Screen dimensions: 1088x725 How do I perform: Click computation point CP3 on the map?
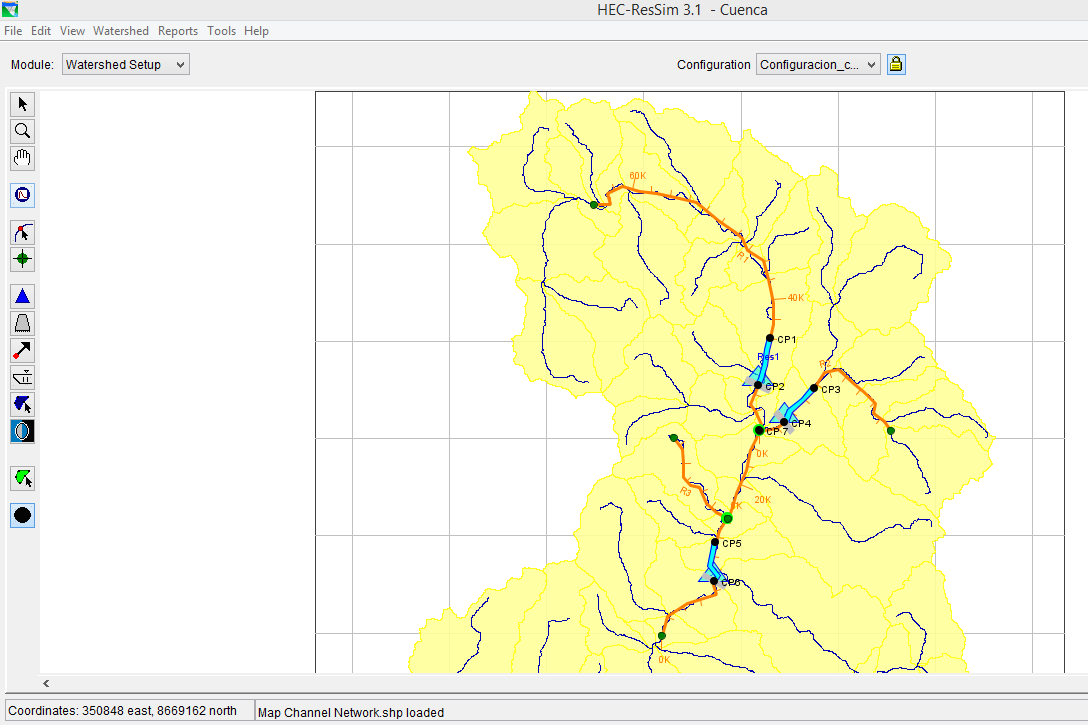tap(814, 389)
